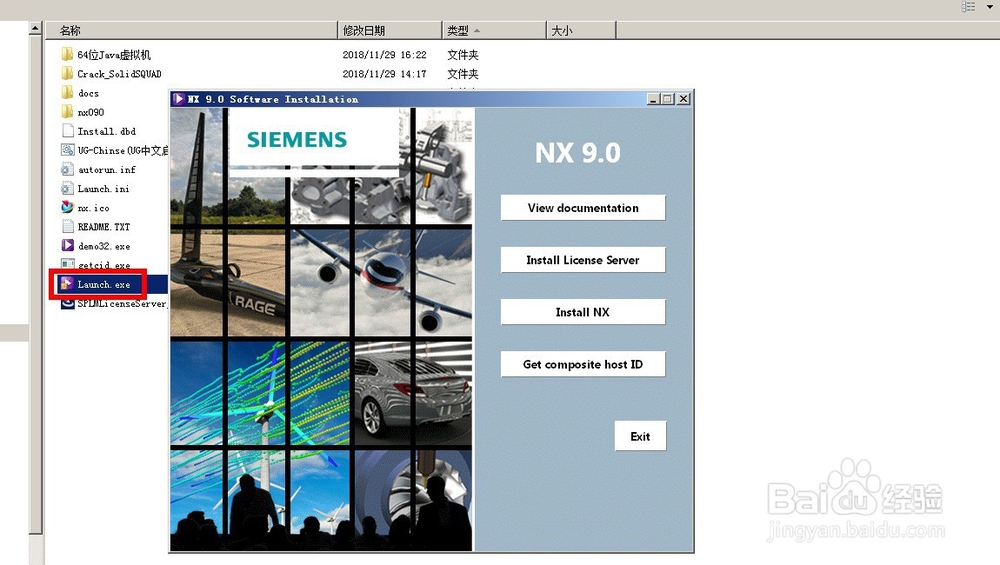Click the change view icon in Explorer
The height and width of the screenshot is (565, 1000).
coord(969,6)
